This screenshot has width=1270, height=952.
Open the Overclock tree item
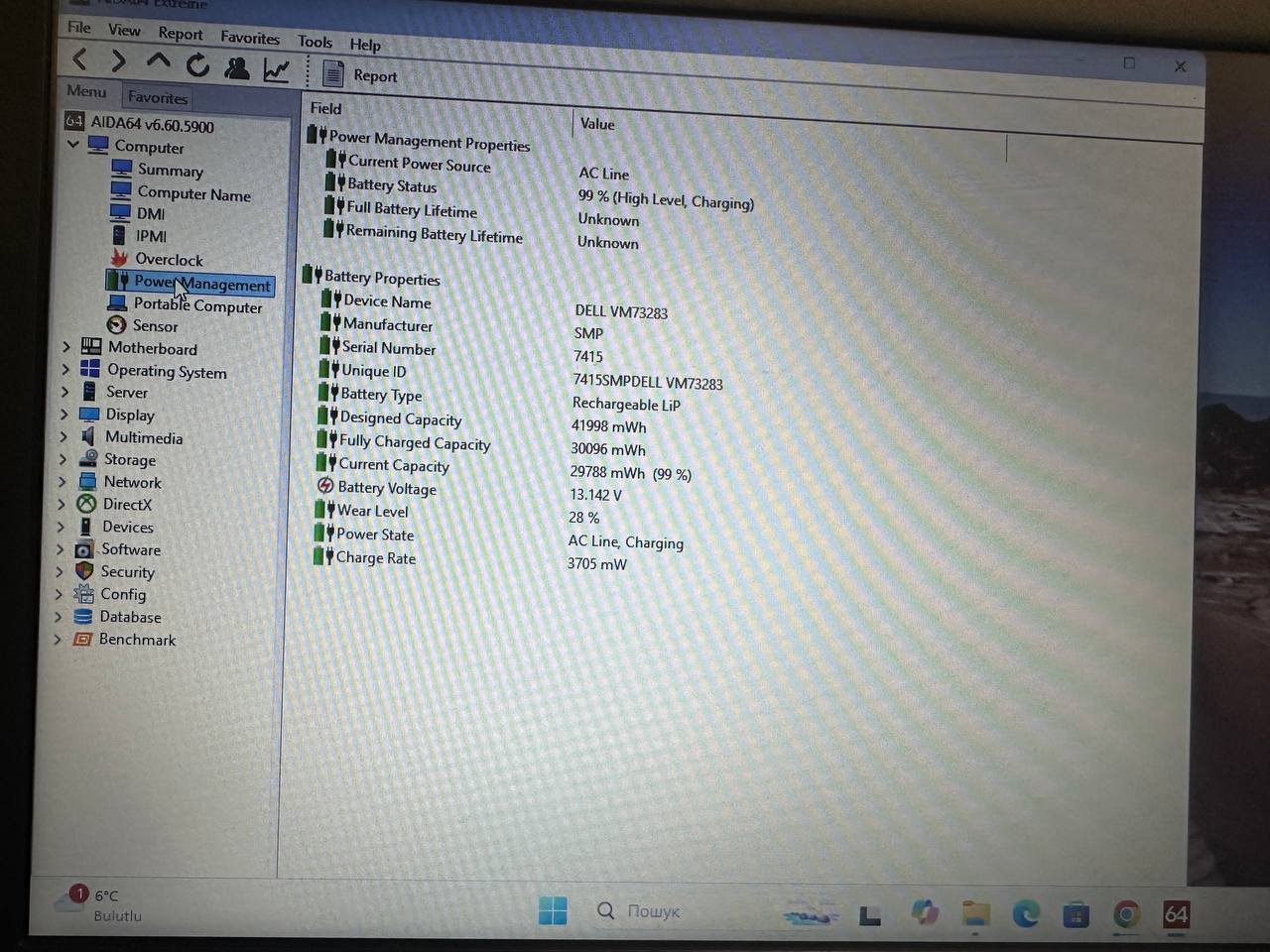coord(156,259)
